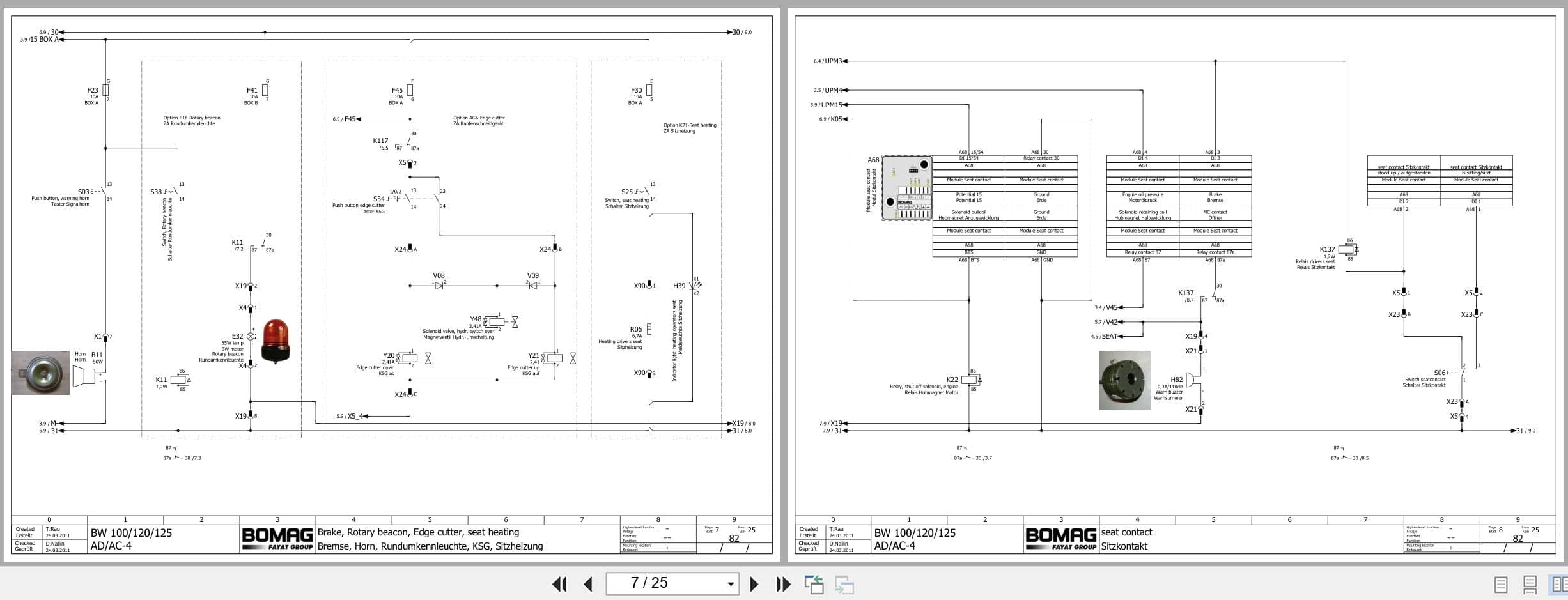The height and width of the screenshot is (600, 1568).
Task: Select the 'Brake, Rotary beacon' title text
Action: [415, 532]
